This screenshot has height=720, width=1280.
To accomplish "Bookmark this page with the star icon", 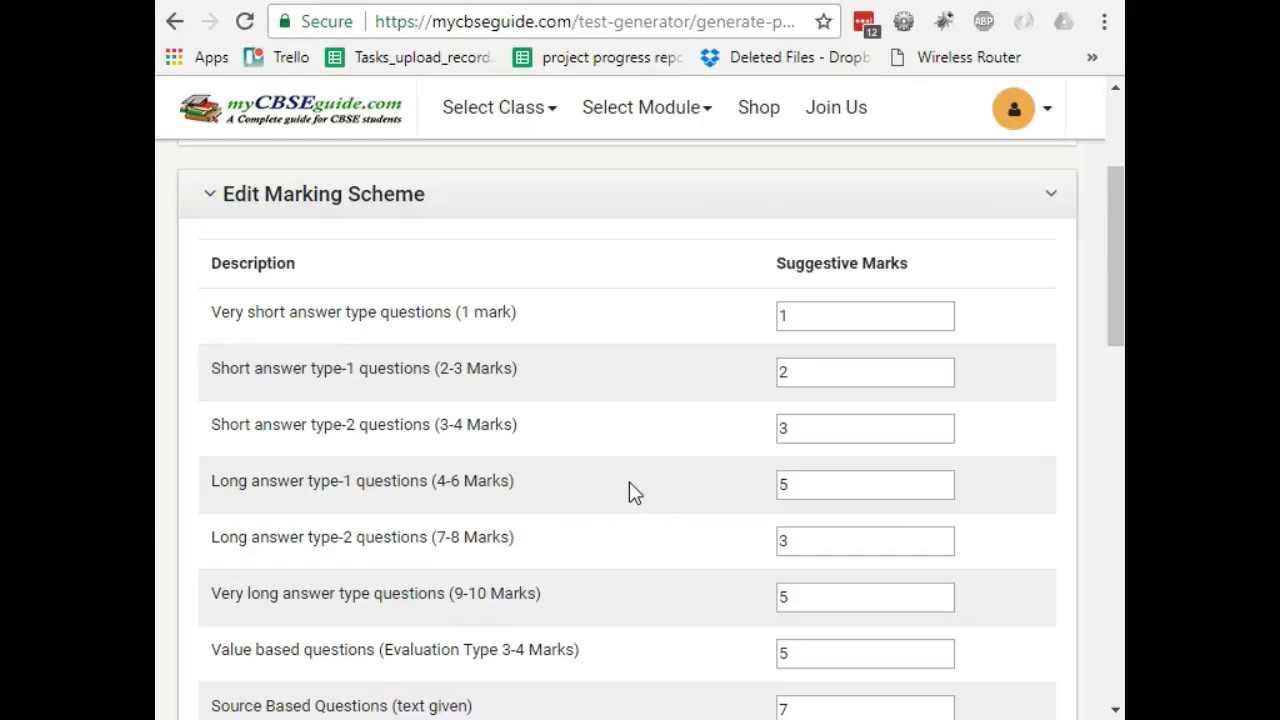I will [823, 21].
